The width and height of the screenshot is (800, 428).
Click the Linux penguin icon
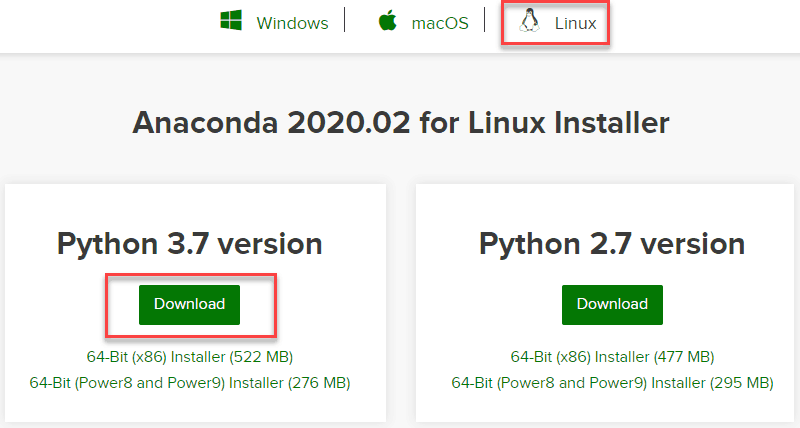click(x=530, y=21)
